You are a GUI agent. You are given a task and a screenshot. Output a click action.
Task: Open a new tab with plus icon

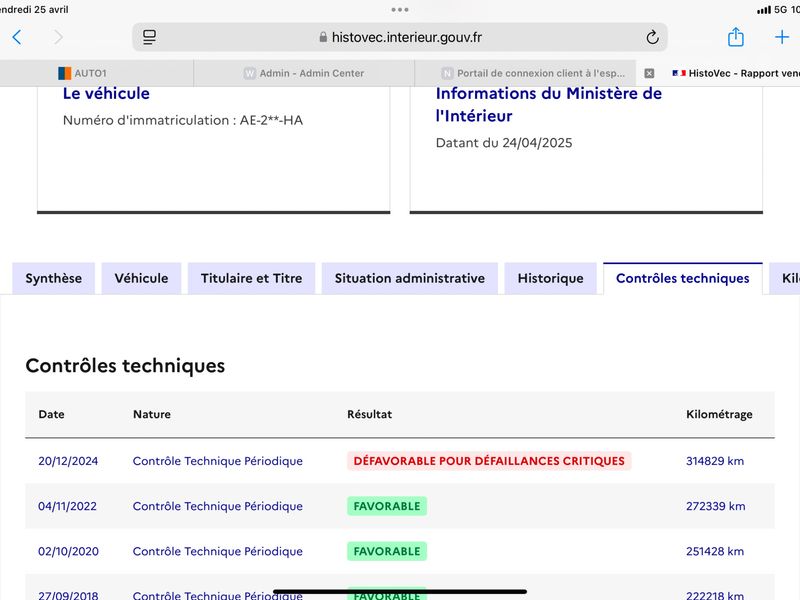[x=782, y=37]
